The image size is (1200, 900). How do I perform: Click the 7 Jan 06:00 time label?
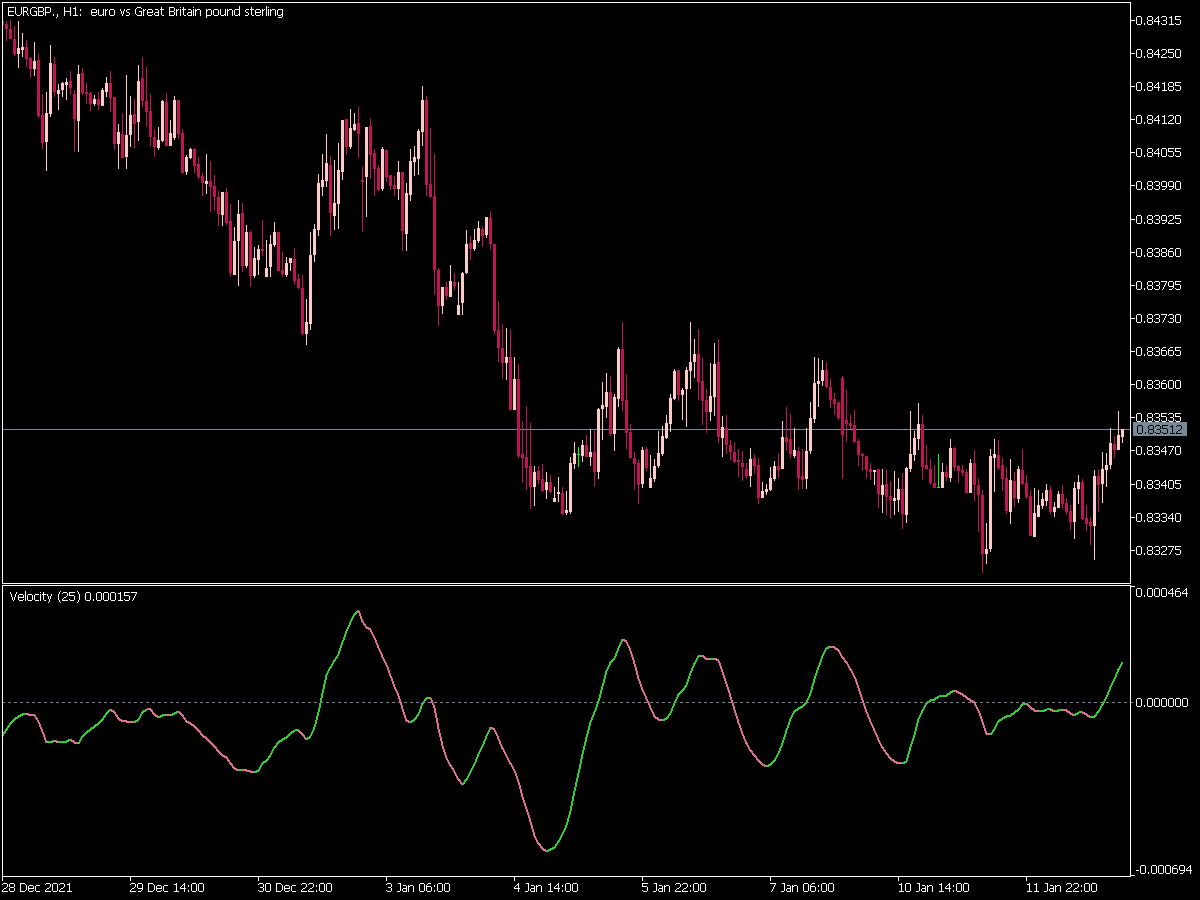(802, 887)
